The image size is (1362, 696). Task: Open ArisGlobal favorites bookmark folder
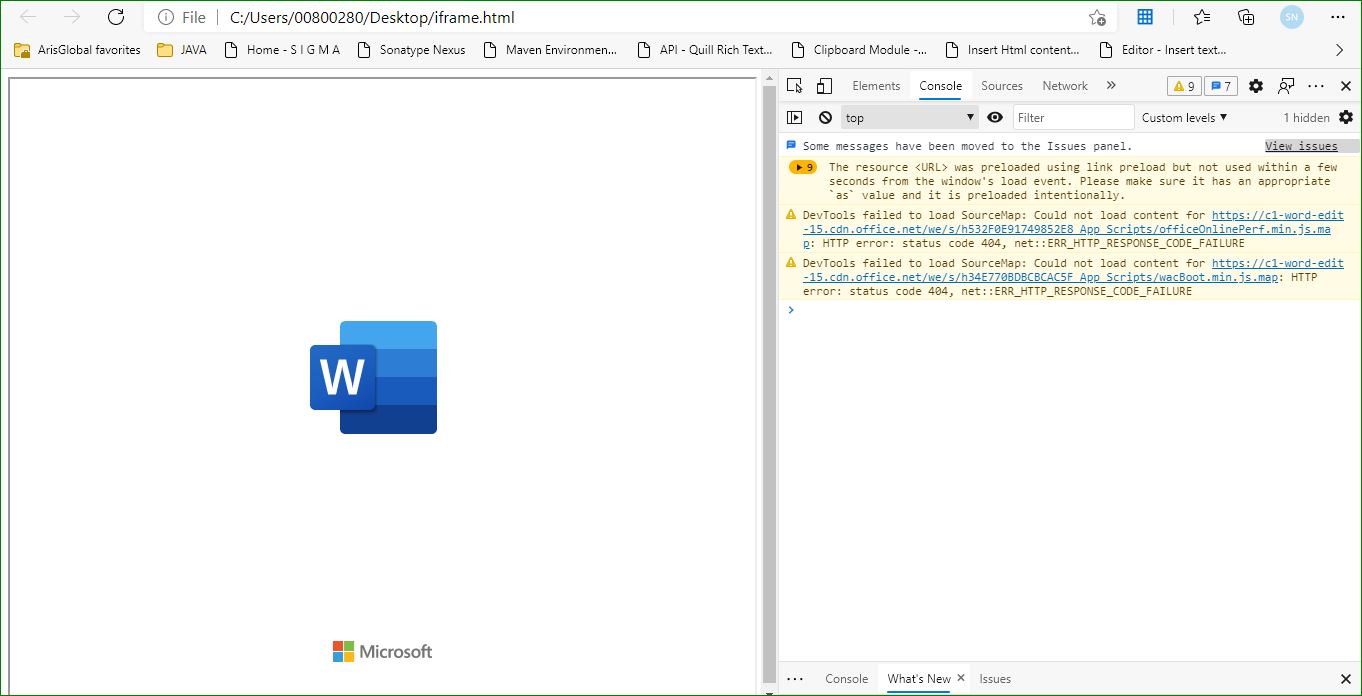coord(77,49)
